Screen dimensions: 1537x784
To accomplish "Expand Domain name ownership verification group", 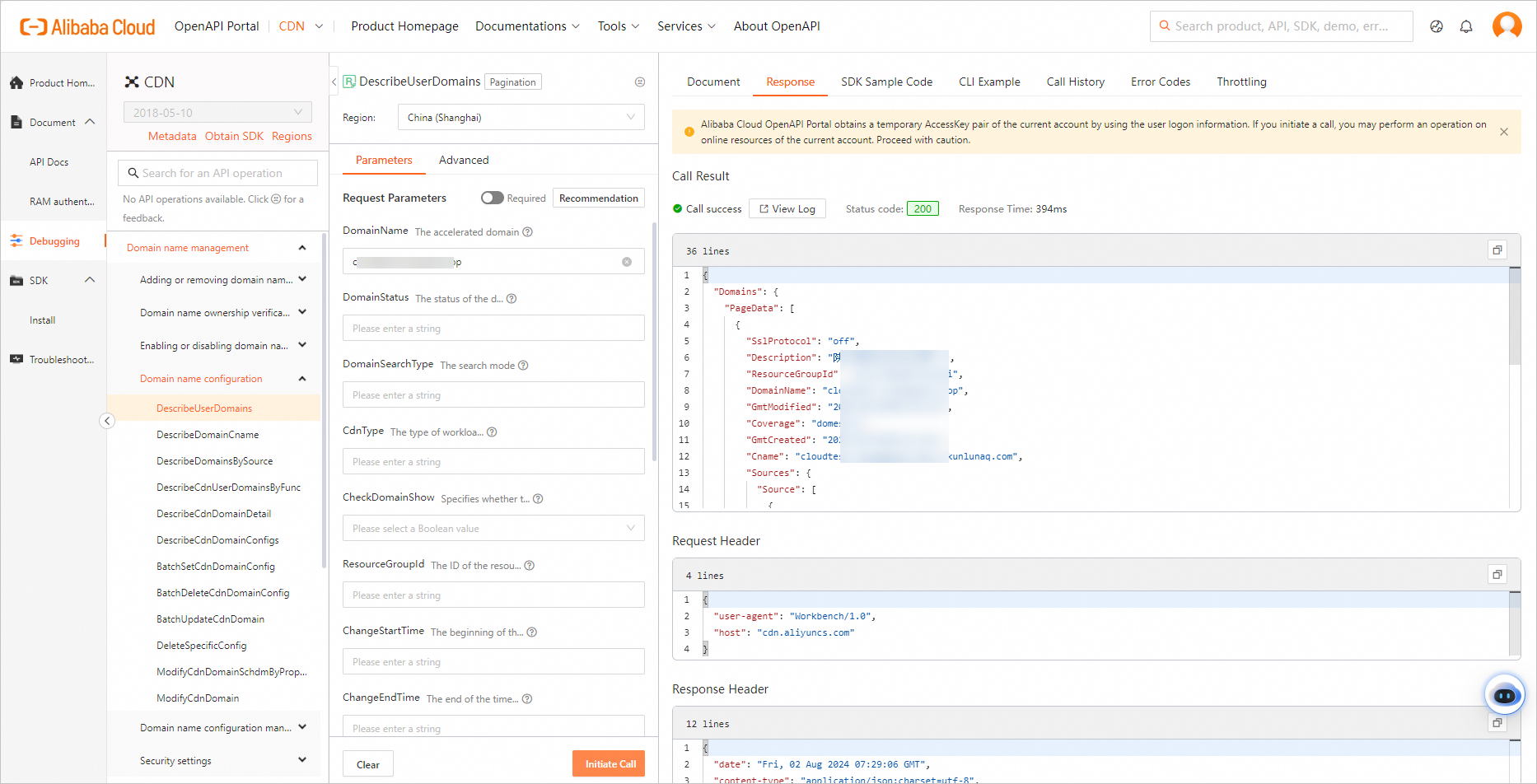I will tap(302, 313).
